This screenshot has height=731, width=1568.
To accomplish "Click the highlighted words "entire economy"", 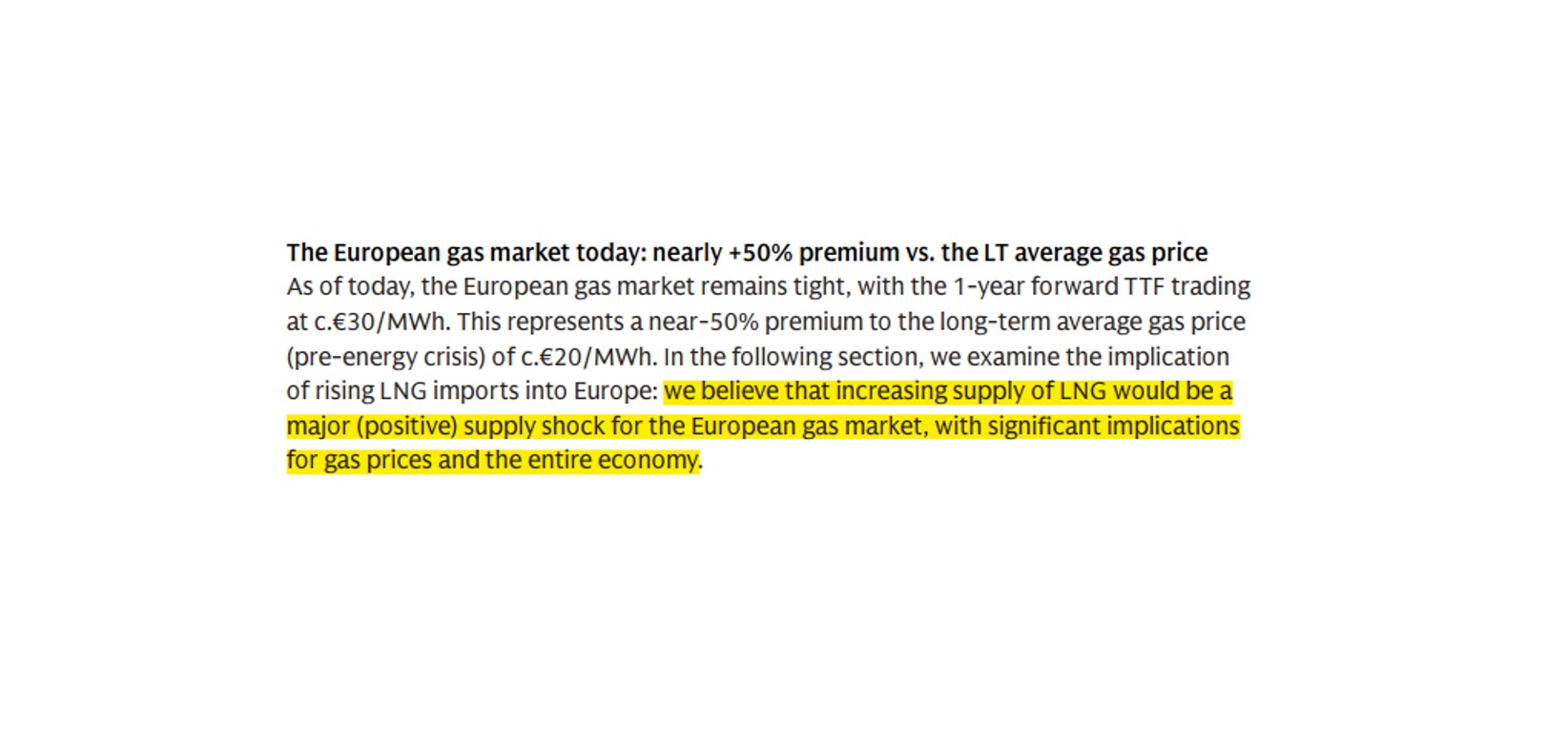I will tap(612, 460).
